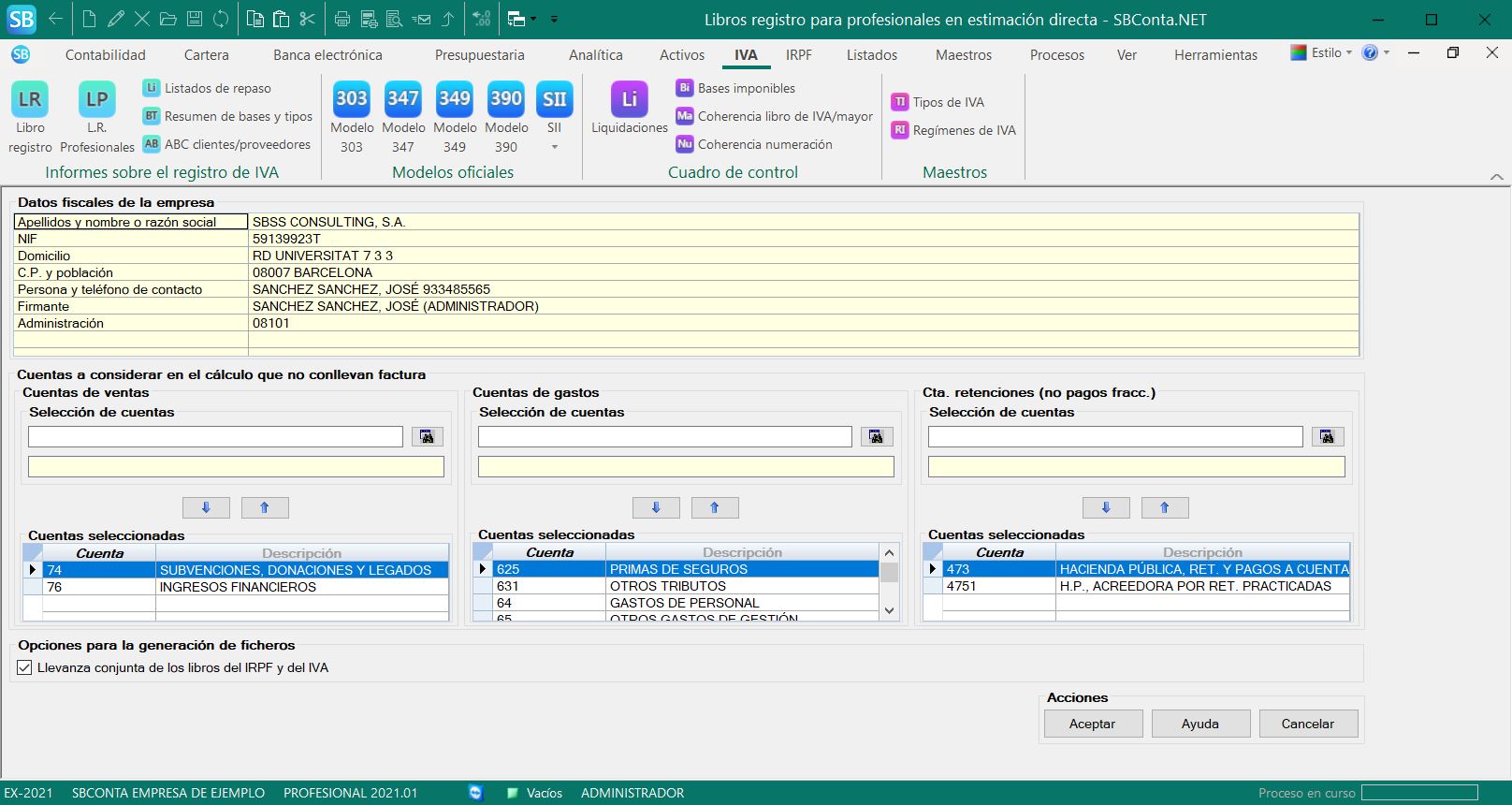
Task: Click the print icon in the toolbar
Action: click(x=342, y=19)
